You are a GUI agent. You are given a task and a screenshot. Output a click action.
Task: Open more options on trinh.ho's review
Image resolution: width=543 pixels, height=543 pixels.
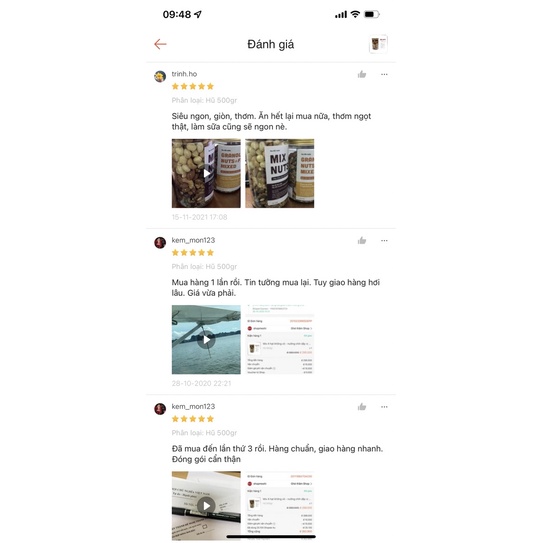tap(384, 74)
